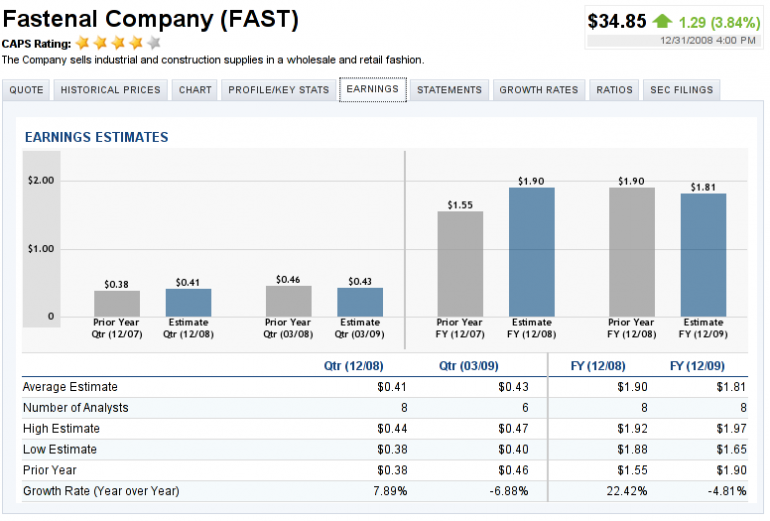This screenshot has height=521, width=770.
Task: Open the Chart tab
Action: 195,90
